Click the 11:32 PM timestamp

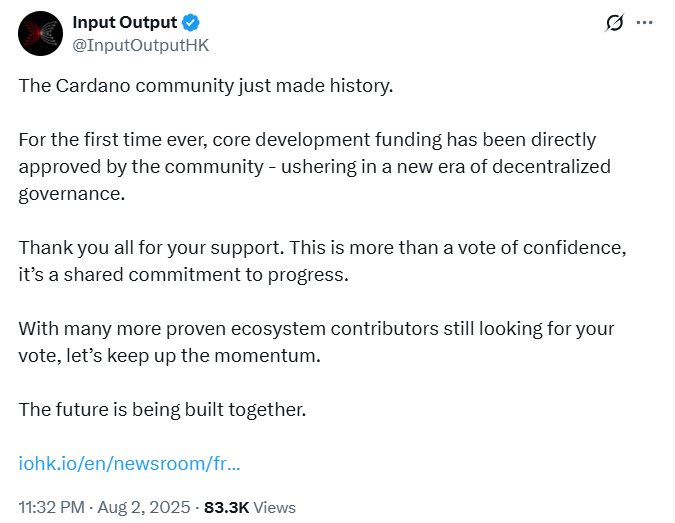(x=52, y=507)
